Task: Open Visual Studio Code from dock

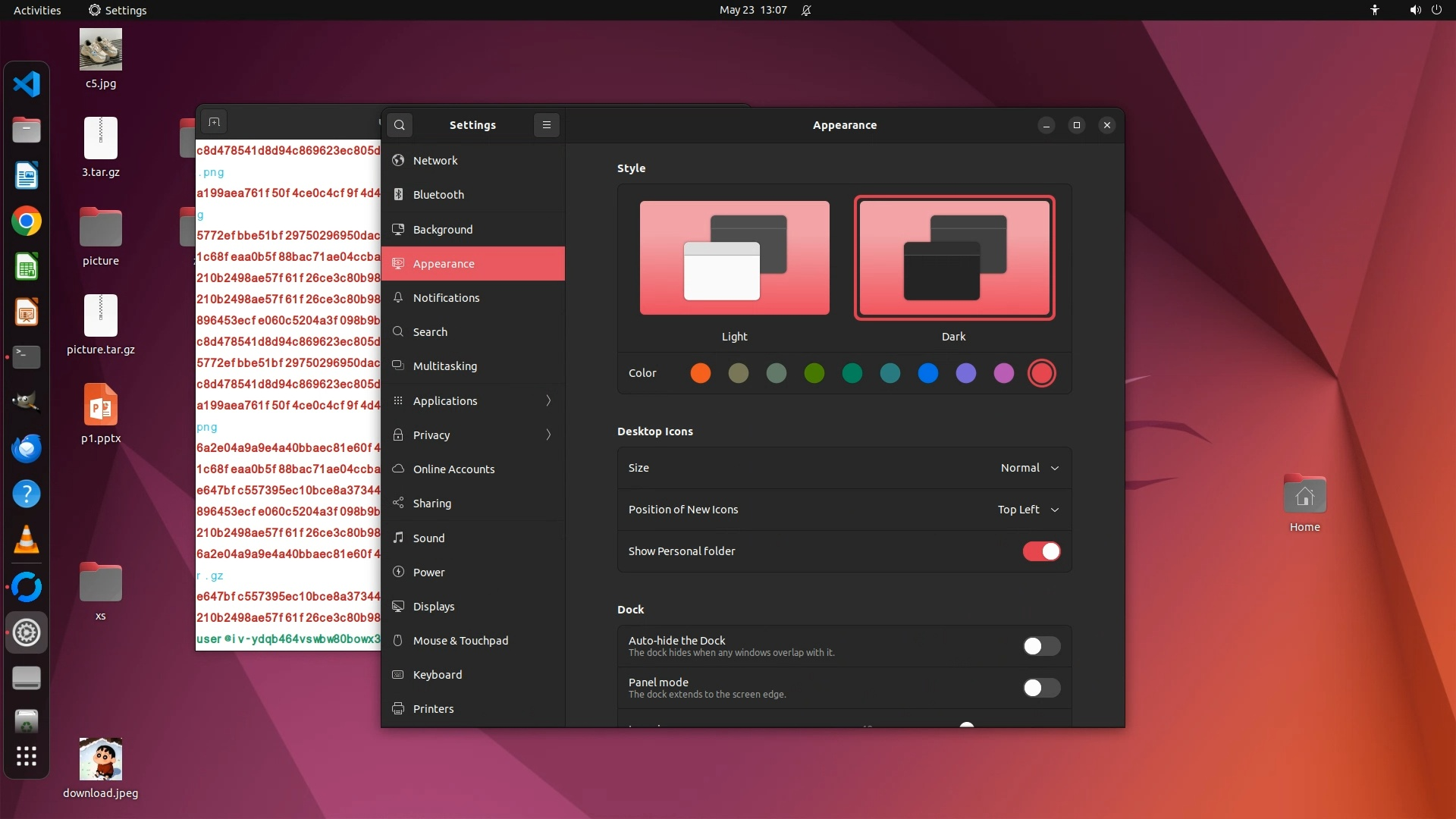Action: (27, 84)
